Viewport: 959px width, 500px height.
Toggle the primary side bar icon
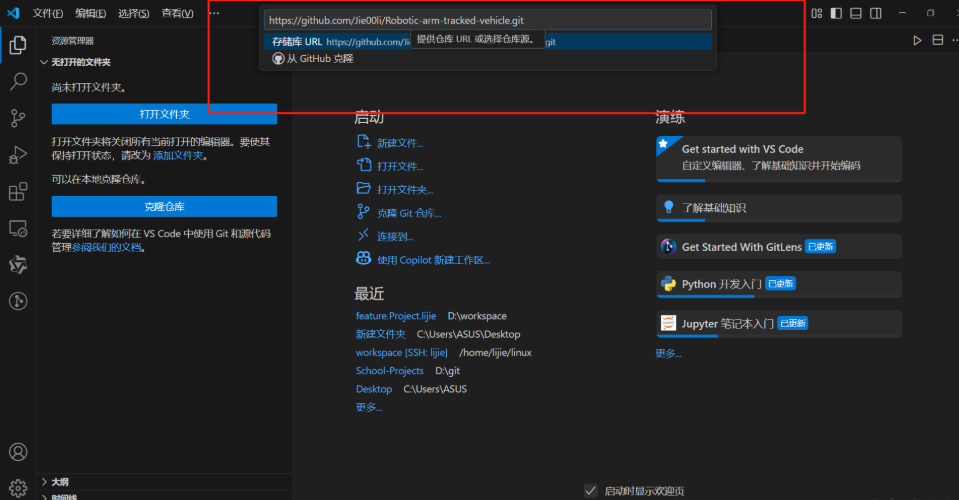[836, 13]
